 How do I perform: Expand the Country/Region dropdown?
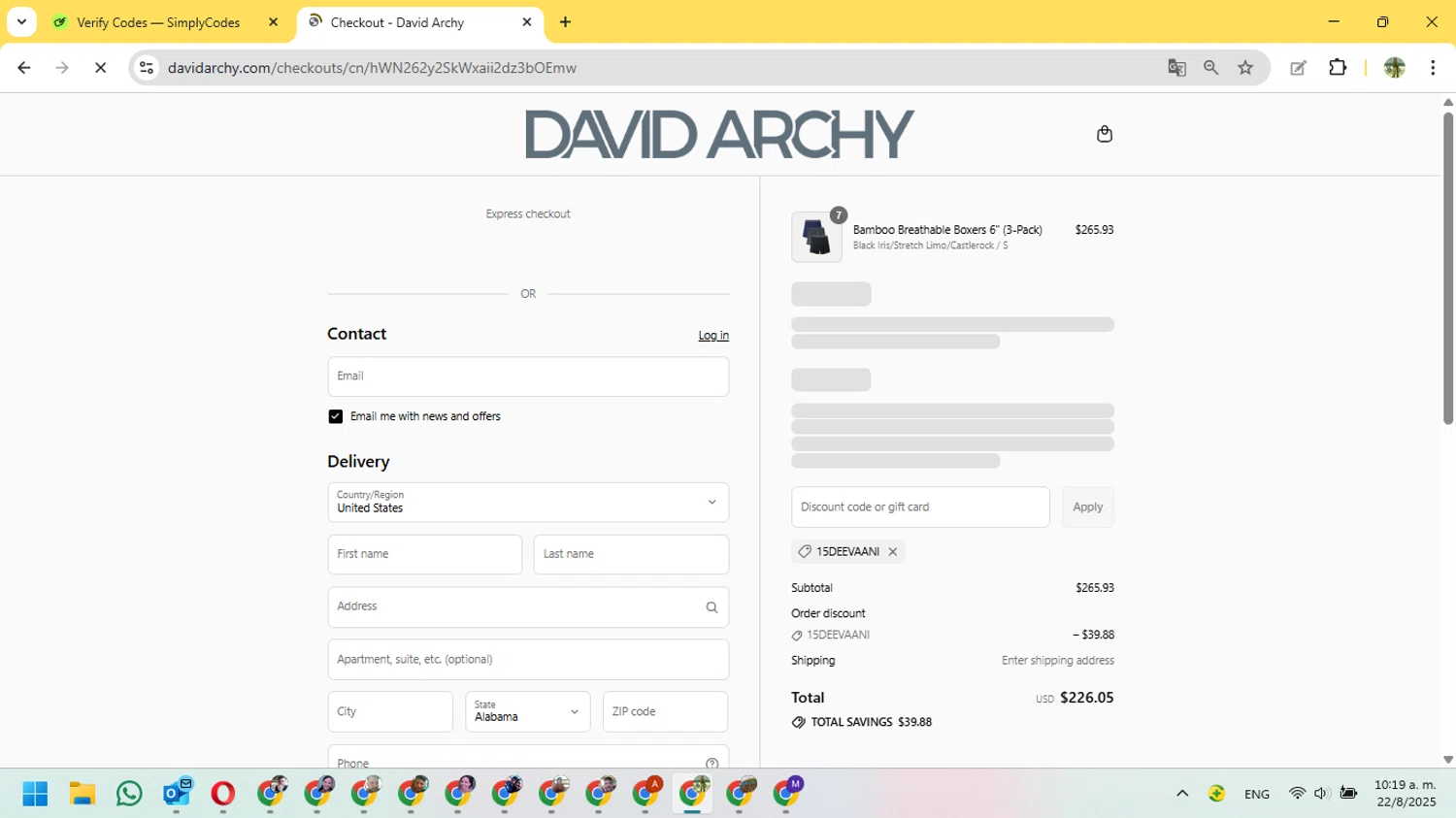[528, 503]
